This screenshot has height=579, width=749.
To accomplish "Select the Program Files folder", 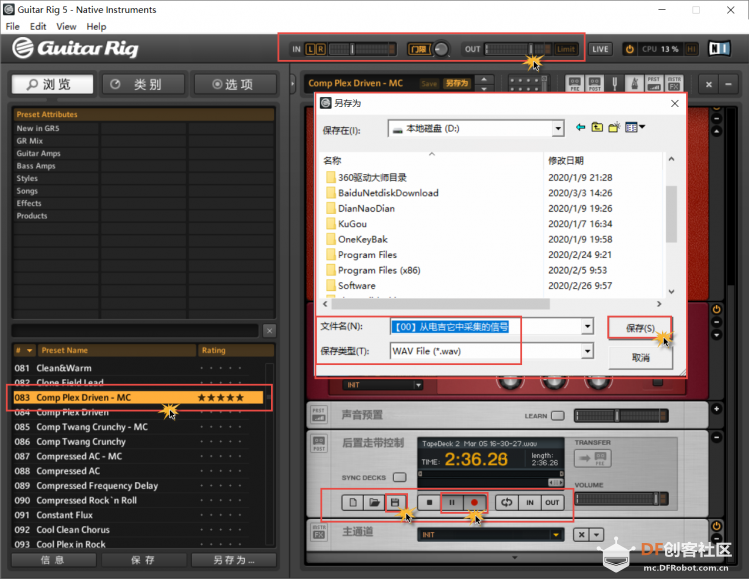I will 367,255.
